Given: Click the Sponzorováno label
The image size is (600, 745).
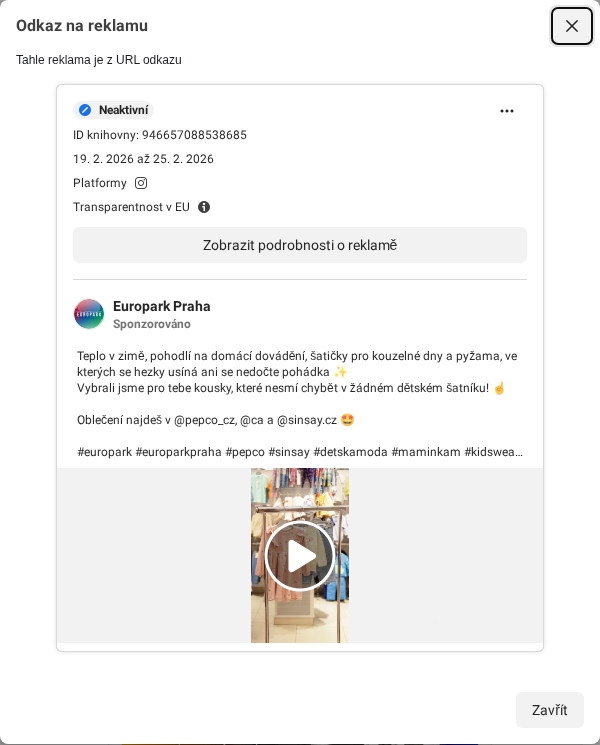Looking at the screenshot, I should [152, 324].
